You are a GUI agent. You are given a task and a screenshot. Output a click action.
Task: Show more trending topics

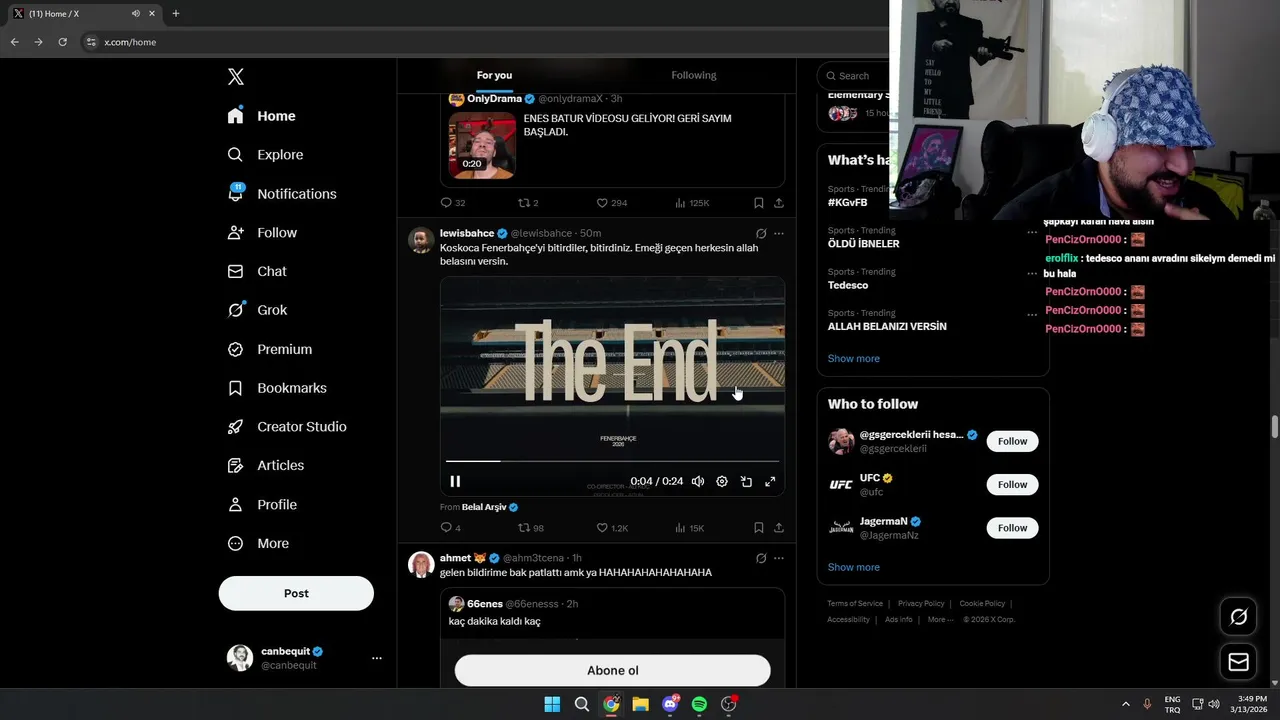(854, 358)
